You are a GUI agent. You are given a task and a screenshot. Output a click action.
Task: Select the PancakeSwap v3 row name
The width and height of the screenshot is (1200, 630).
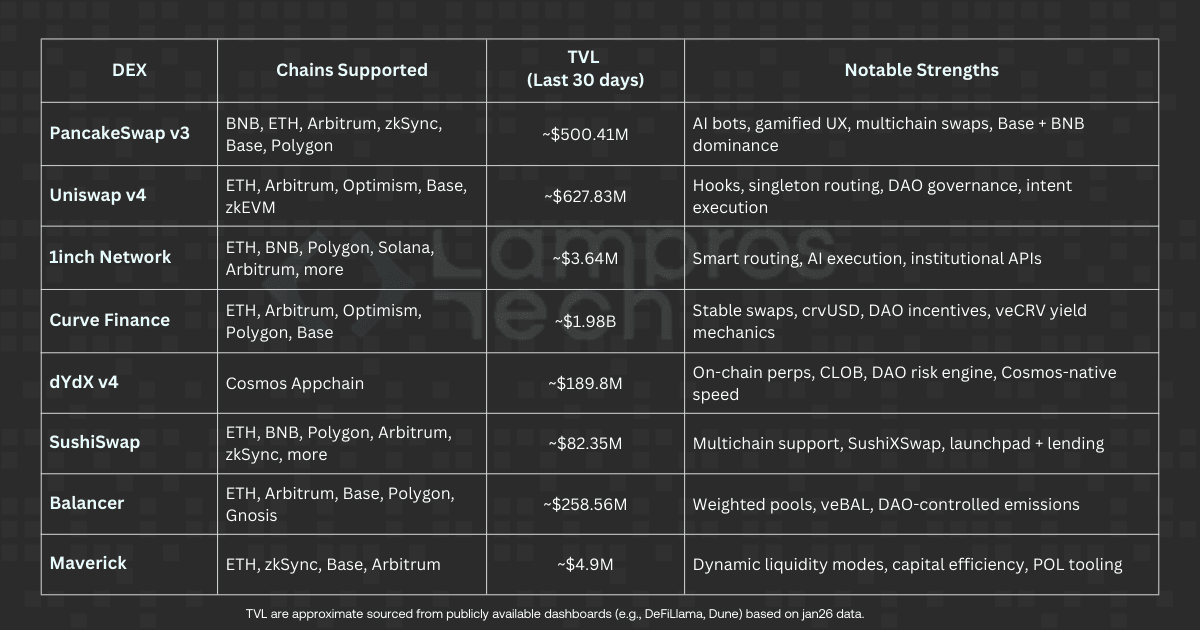click(x=119, y=133)
